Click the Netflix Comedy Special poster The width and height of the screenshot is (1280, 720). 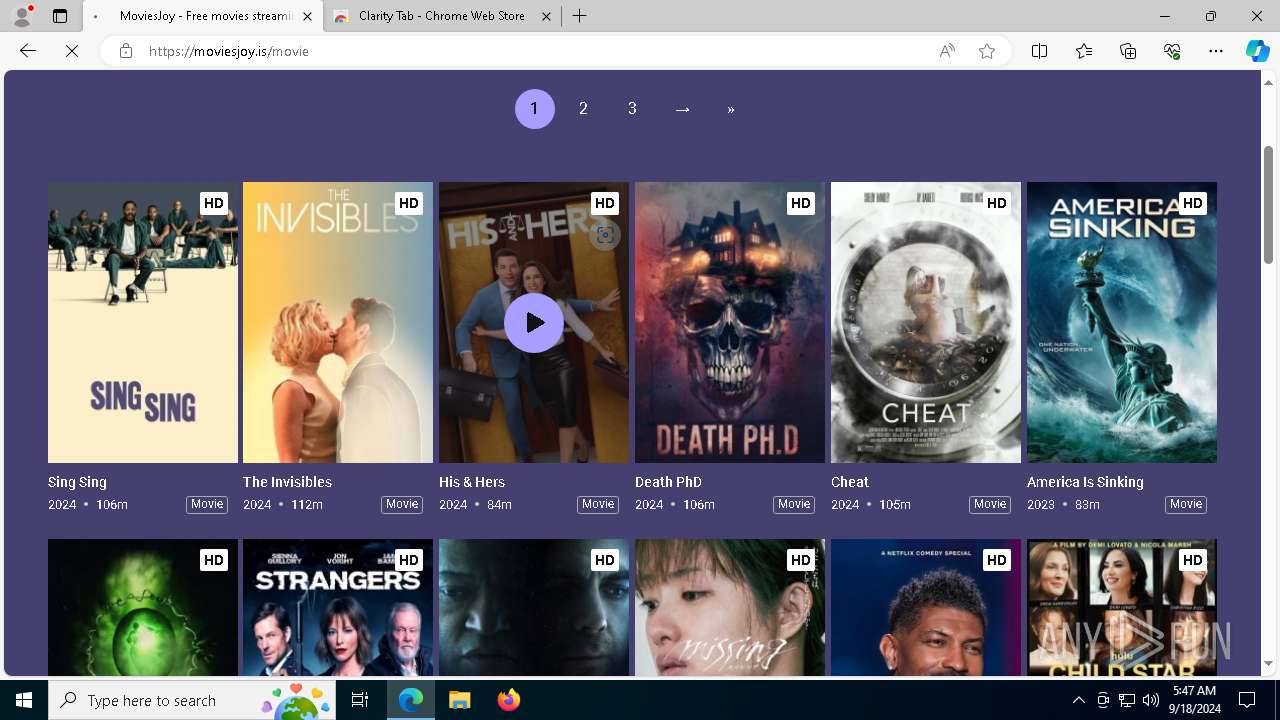pos(926,608)
